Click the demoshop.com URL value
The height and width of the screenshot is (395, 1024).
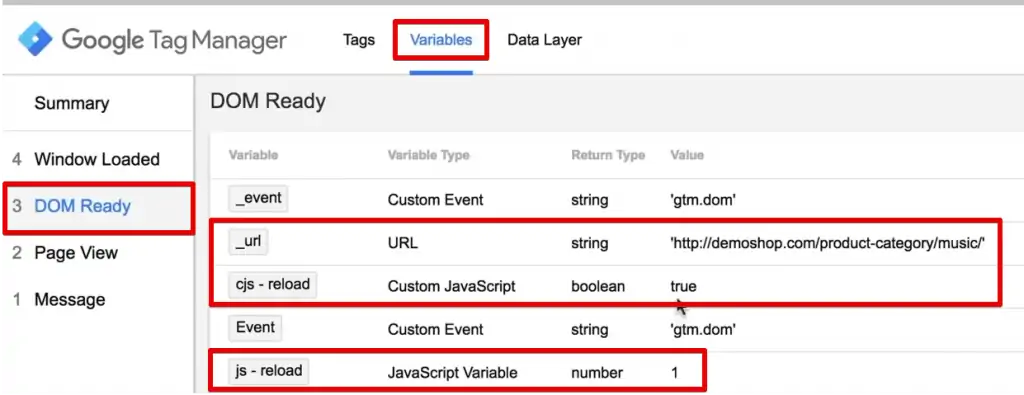[x=827, y=243]
